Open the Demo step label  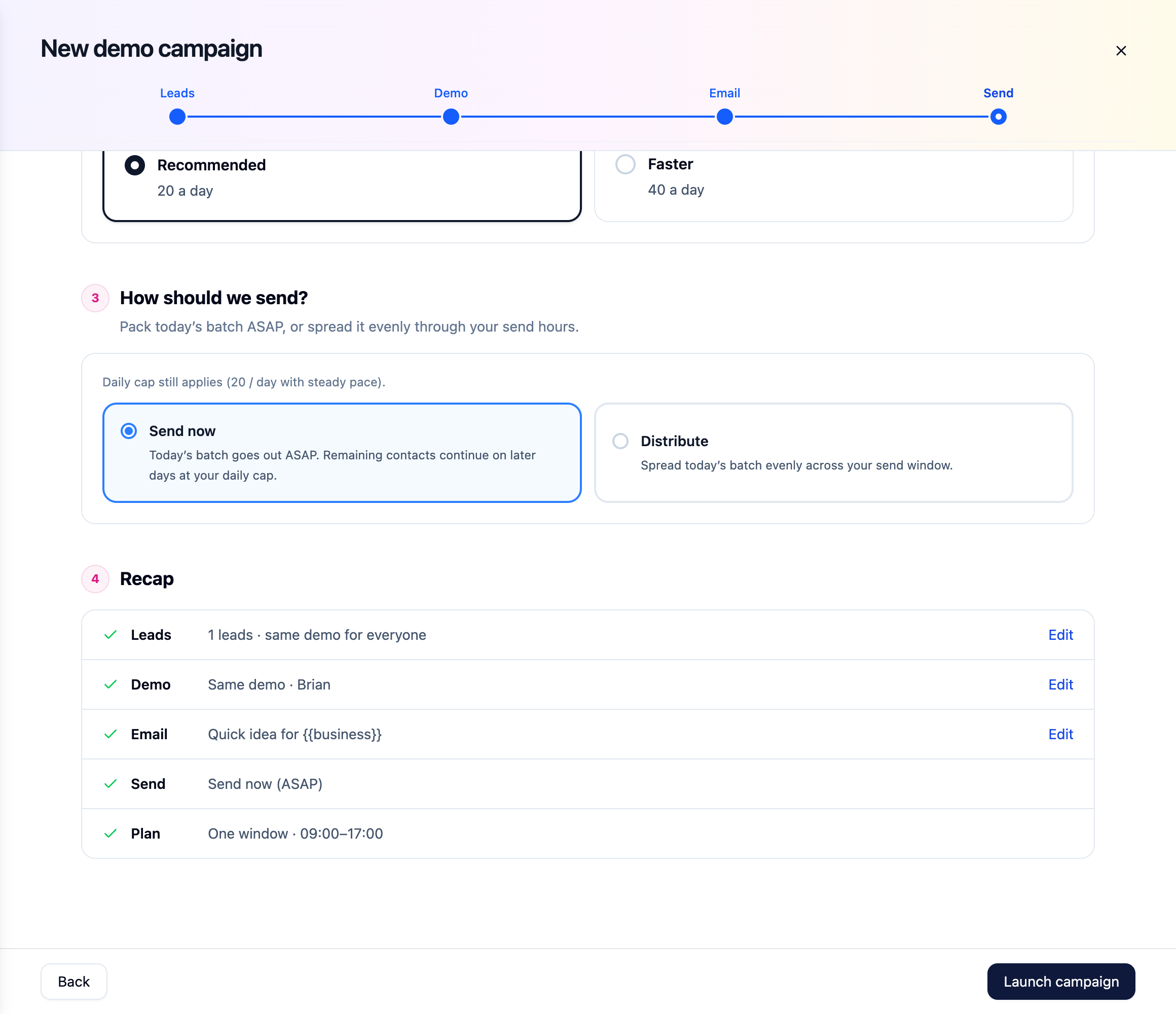tap(451, 93)
